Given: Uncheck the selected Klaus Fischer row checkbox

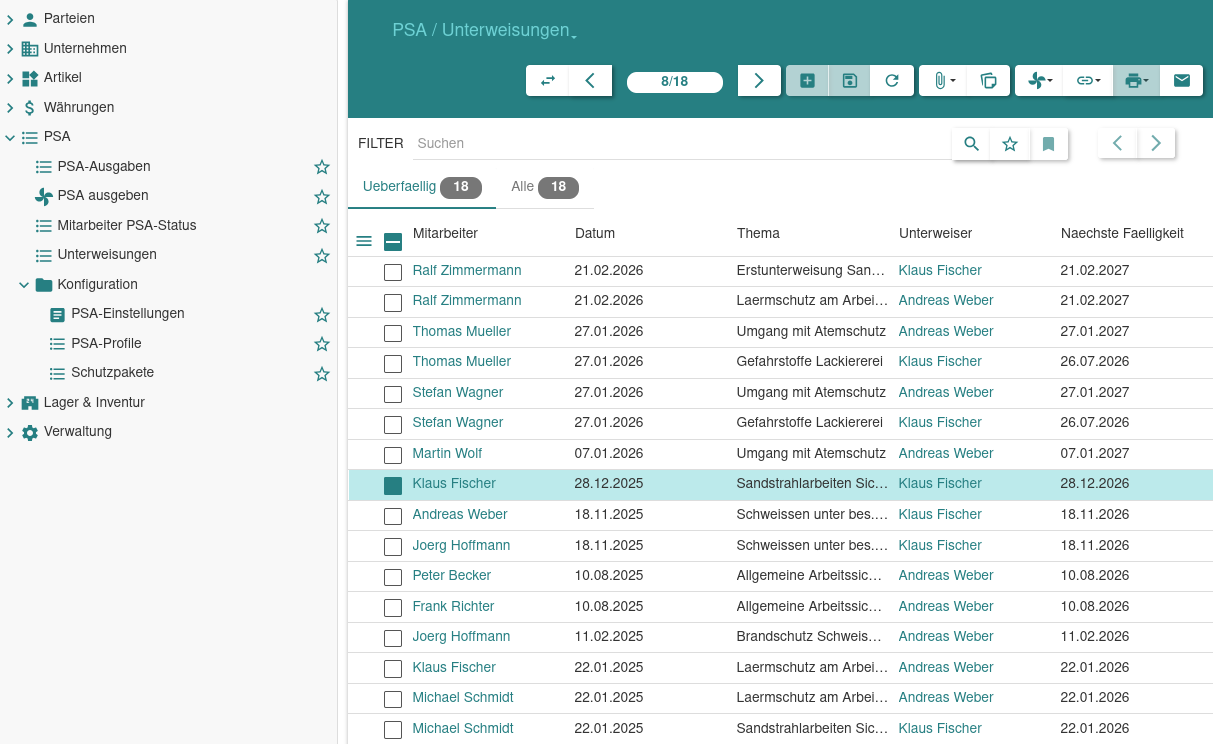Looking at the screenshot, I should (x=393, y=485).
